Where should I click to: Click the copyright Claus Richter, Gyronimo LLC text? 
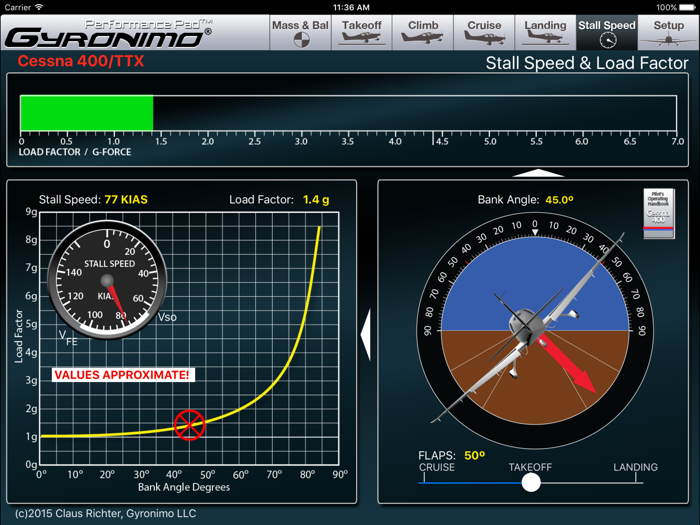coord(105,513)
